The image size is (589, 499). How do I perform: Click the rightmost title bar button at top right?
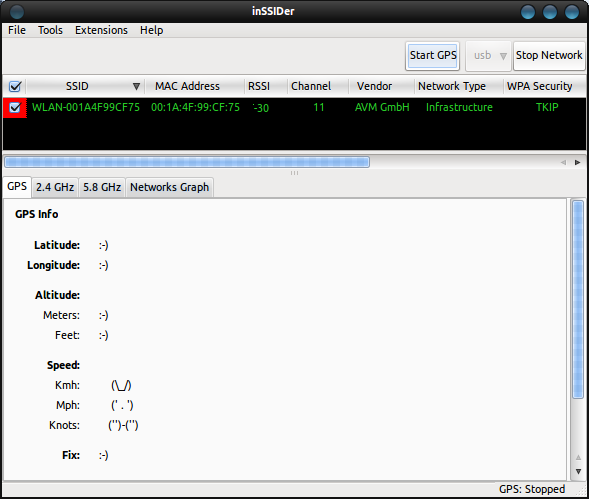572,12
